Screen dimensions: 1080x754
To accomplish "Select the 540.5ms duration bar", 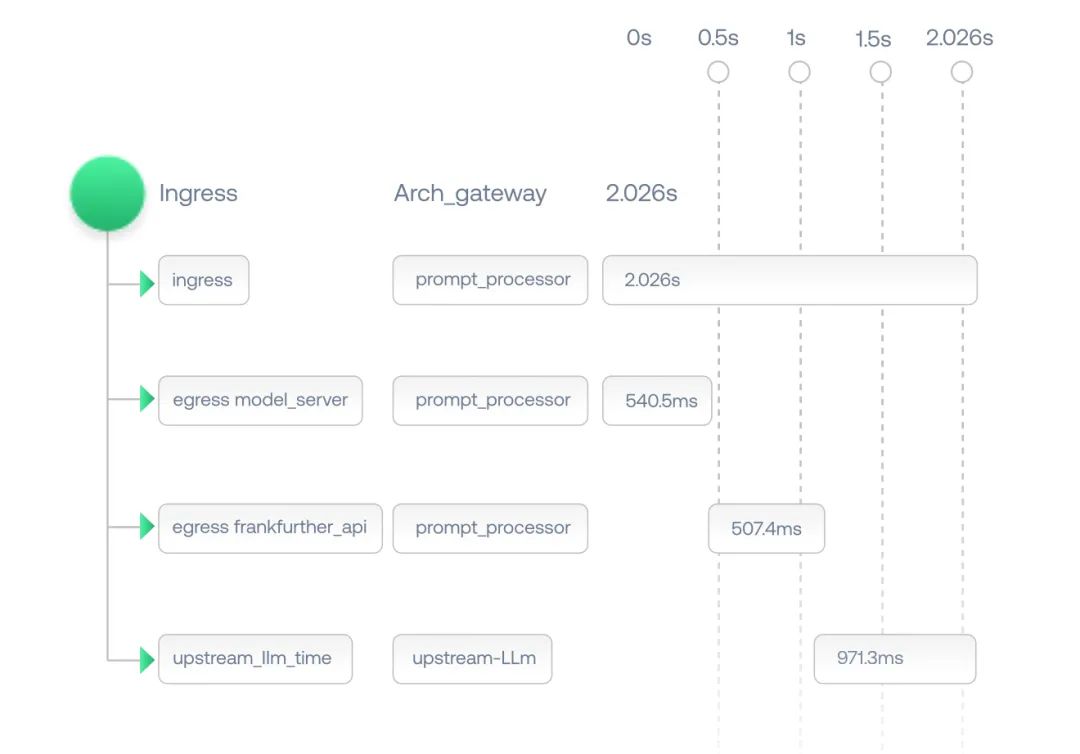I will 657,401.
